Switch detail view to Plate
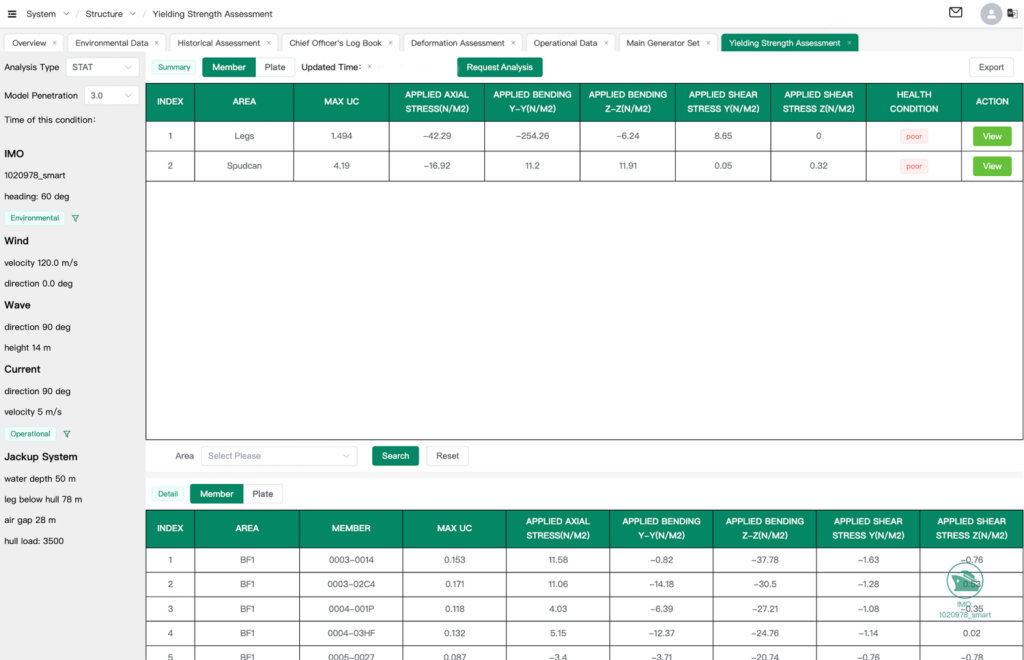The height and width of the screenshot is (660, 1024). click(x=262, y=494)
